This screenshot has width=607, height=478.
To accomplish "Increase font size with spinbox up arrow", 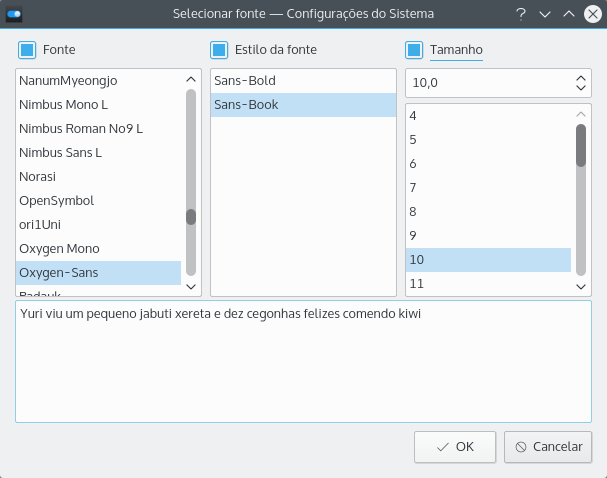I will point(581,77).
